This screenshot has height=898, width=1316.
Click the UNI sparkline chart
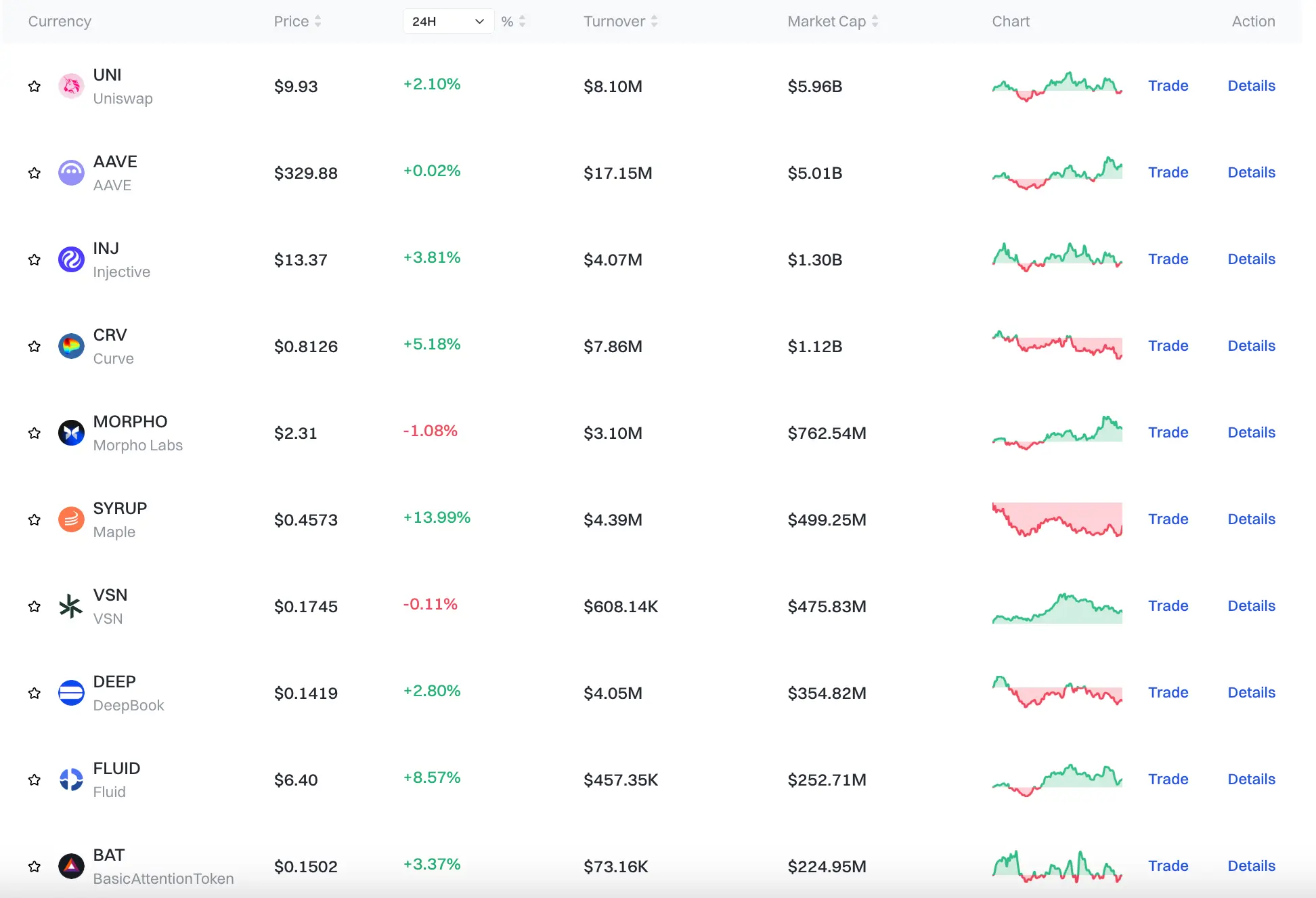(1057, 86)
